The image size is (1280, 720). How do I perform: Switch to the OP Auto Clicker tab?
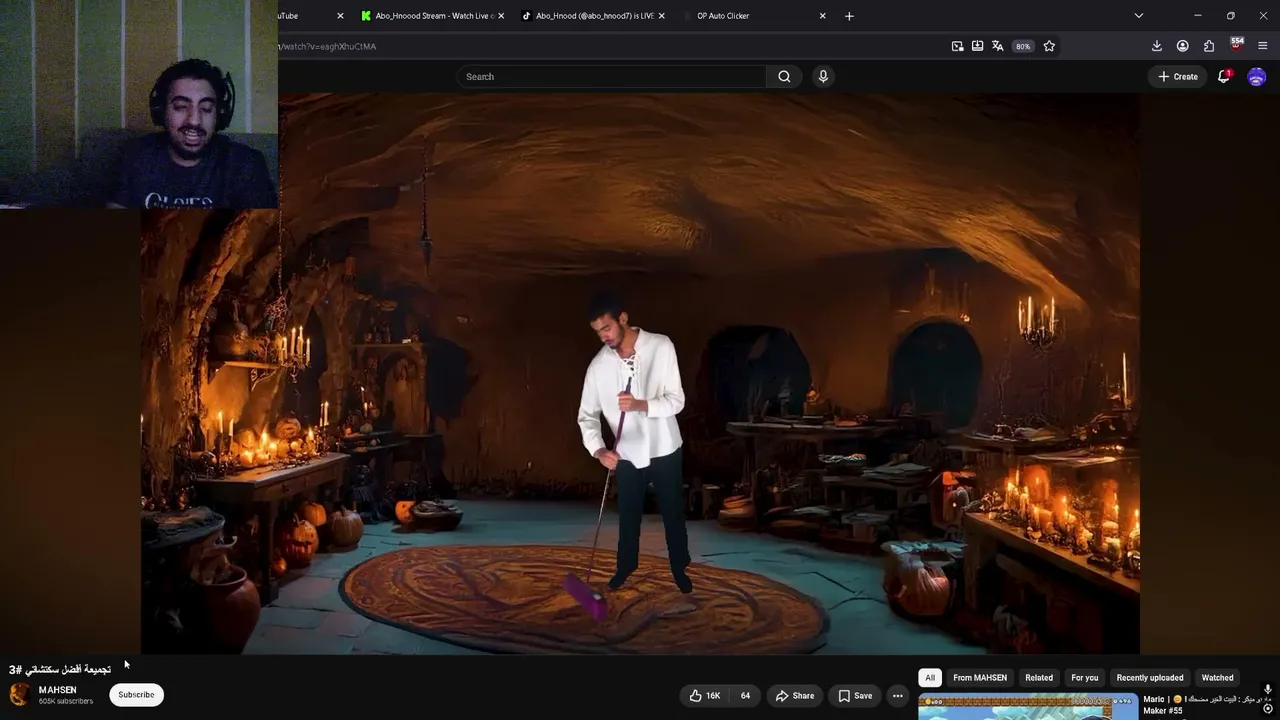[753, 16]
